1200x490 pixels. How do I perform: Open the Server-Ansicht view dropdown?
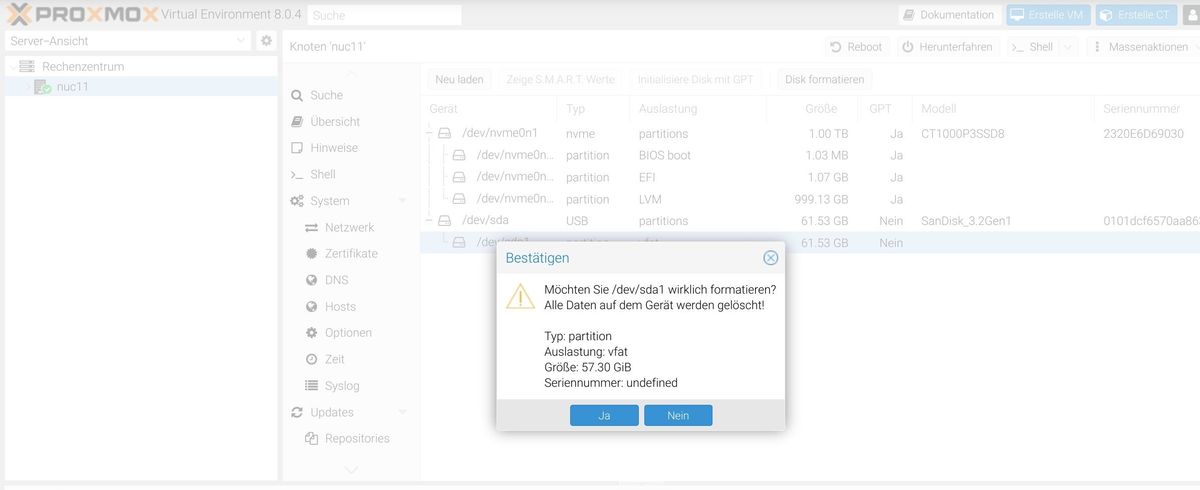point(242,41)
